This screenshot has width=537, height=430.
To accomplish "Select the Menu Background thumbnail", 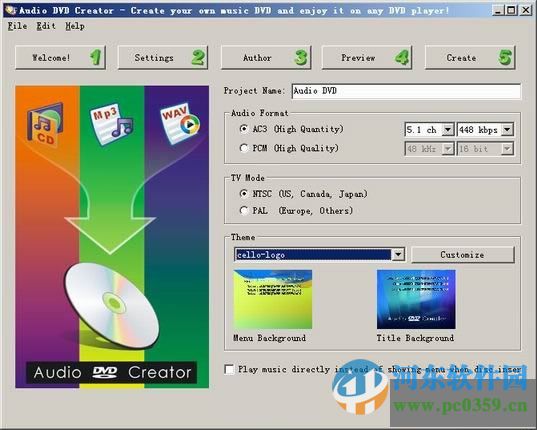I will [x=273, y=299].
